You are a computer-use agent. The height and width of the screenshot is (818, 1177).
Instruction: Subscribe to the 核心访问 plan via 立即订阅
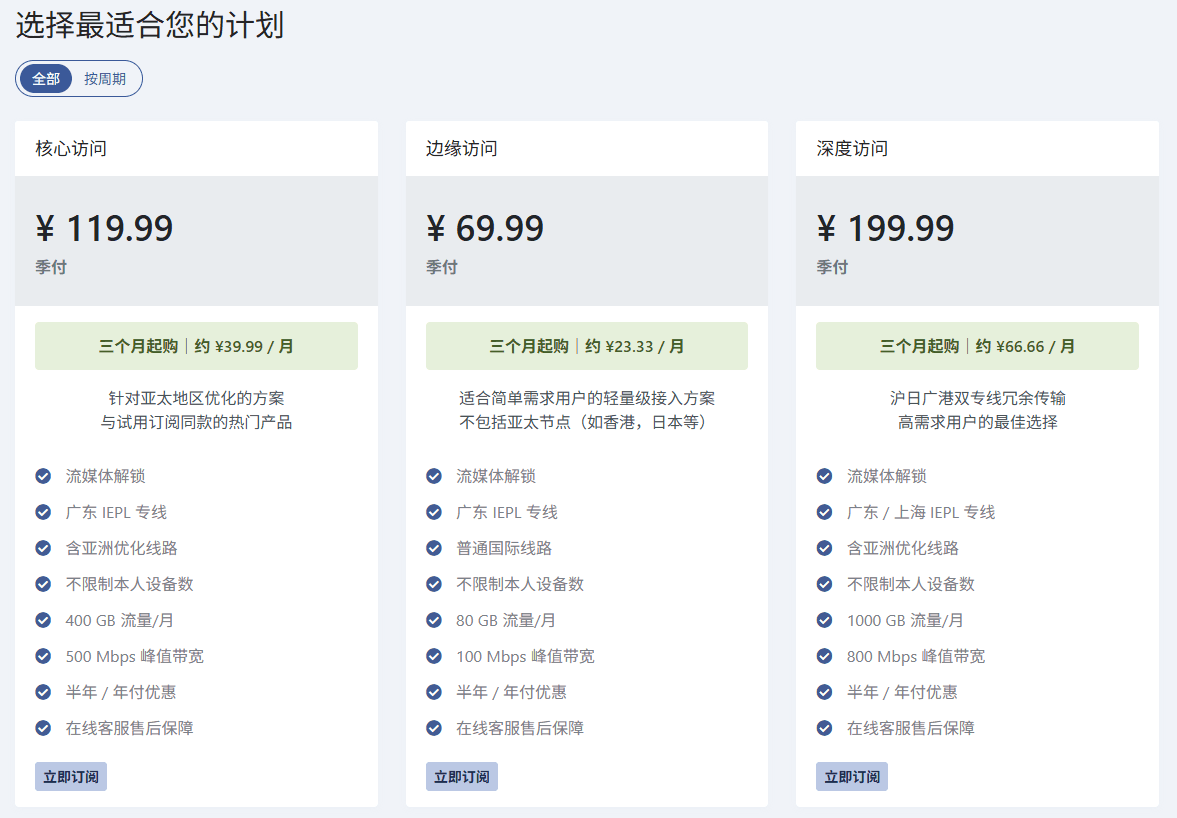tap(71, 777)
